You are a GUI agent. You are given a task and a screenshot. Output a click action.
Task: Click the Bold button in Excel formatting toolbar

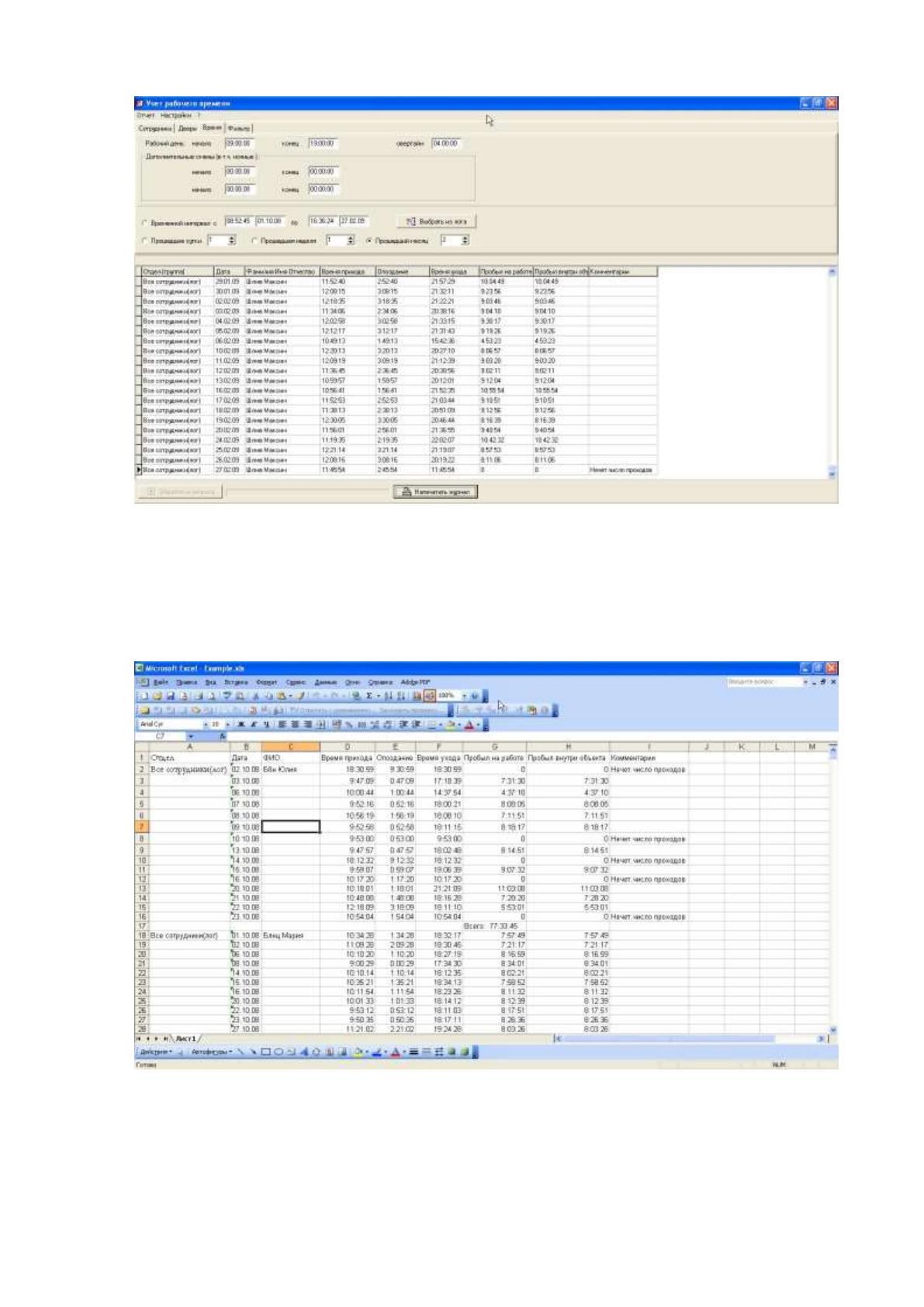(239, 724)
